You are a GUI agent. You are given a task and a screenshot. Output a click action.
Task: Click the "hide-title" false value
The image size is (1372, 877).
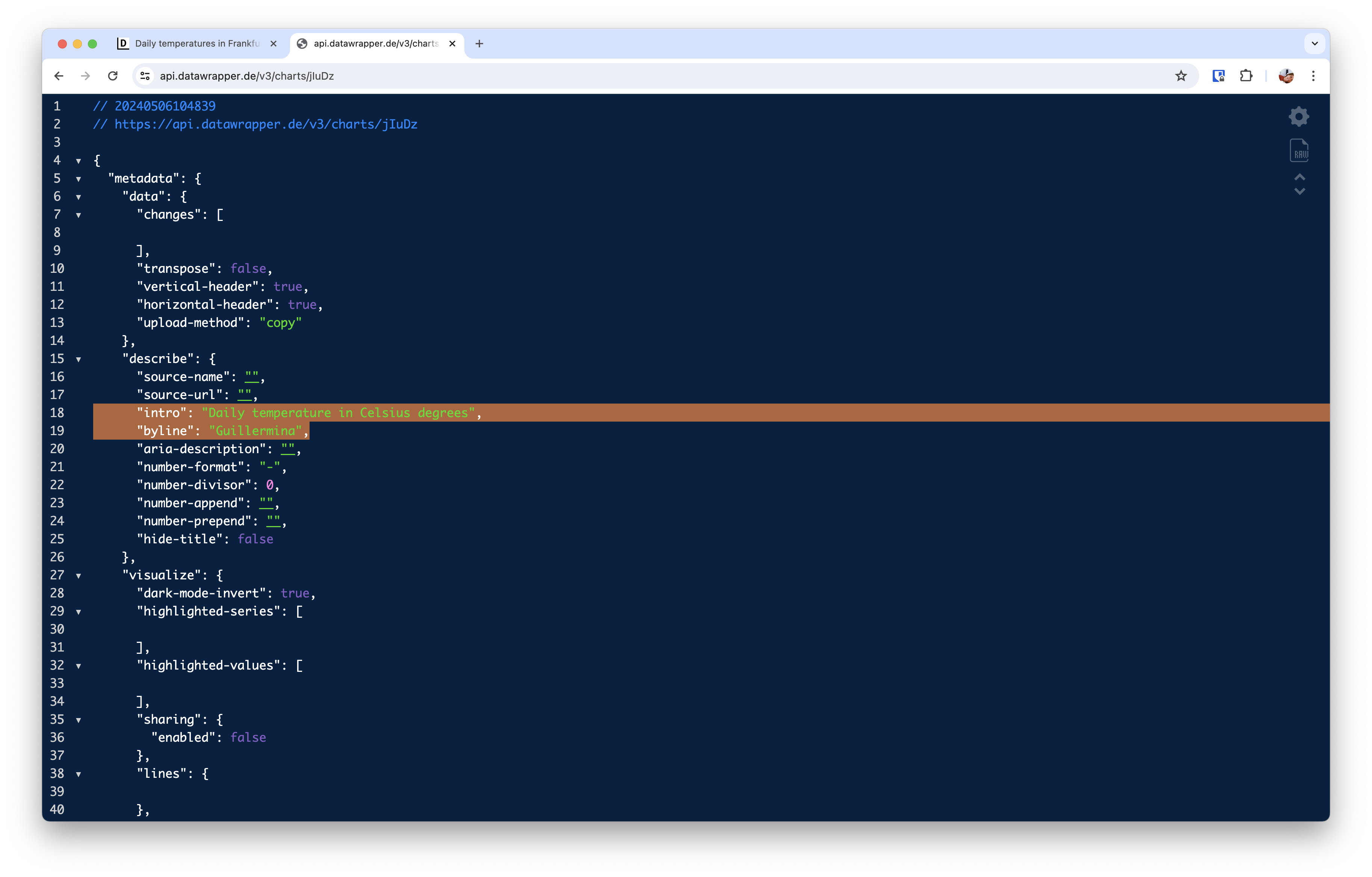coord(255,539)
